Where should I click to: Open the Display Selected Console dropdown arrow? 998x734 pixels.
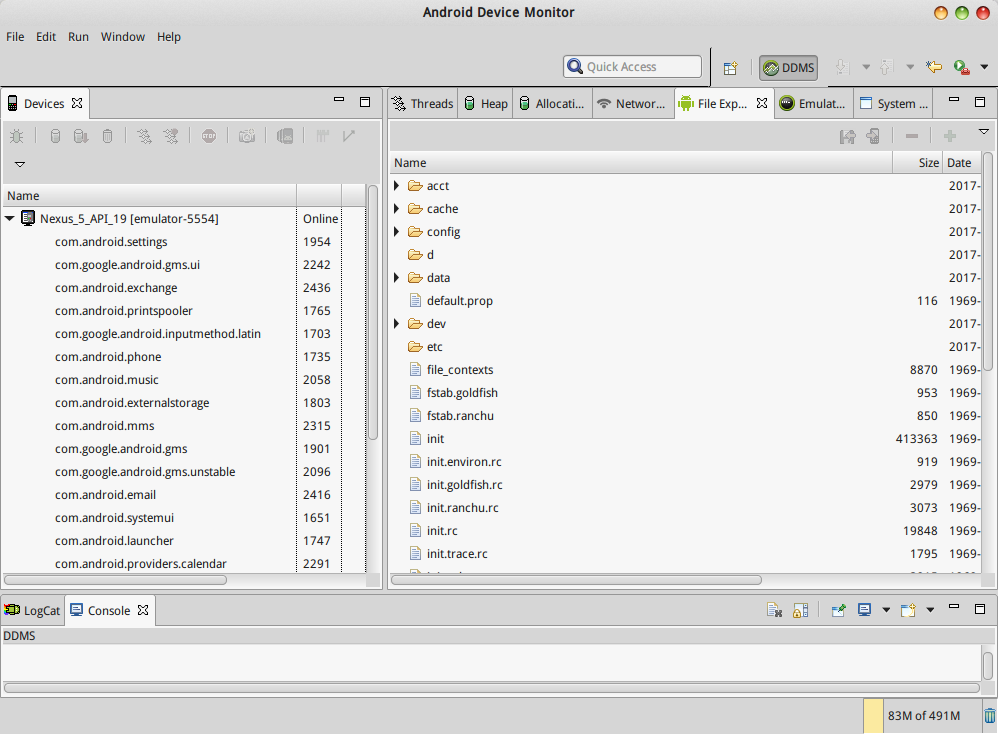[886, 610]
